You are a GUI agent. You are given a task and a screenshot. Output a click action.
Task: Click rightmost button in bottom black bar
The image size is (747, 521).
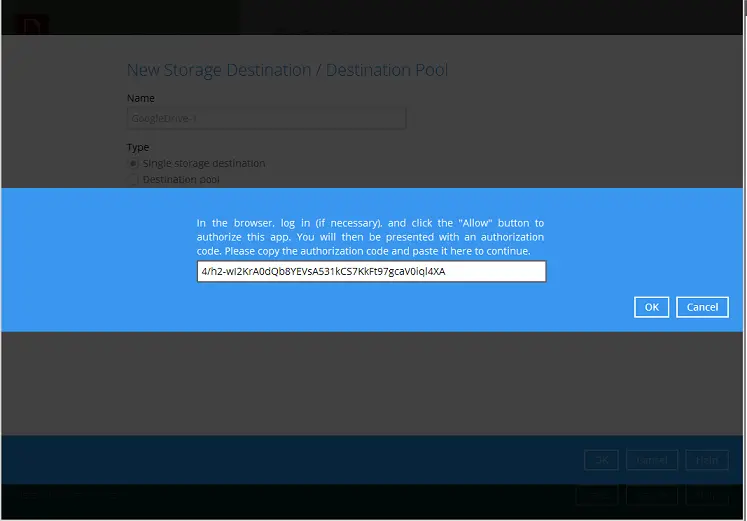coord(706,495)
